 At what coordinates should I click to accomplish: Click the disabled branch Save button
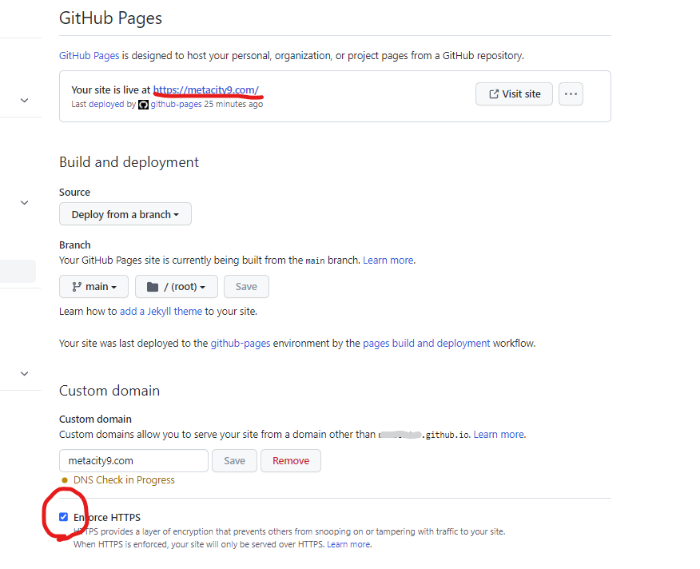(x=246, y=286)
